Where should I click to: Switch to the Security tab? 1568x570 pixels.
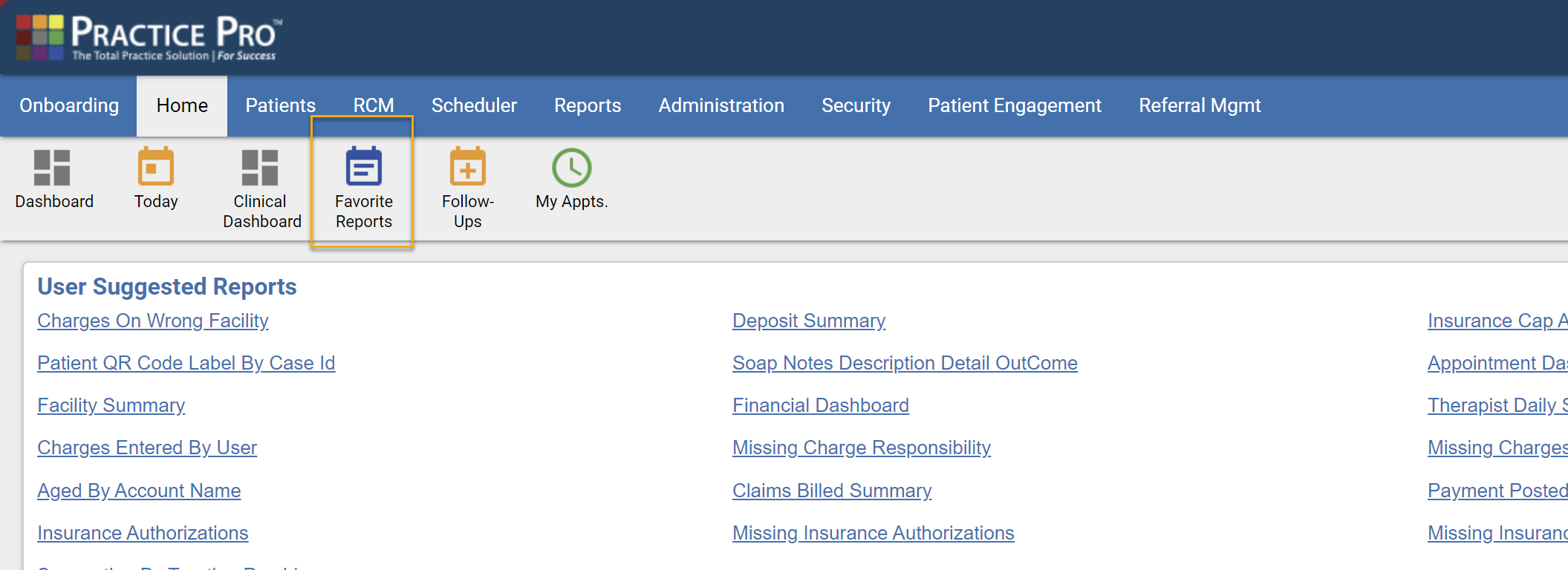(x=856, y=105)
